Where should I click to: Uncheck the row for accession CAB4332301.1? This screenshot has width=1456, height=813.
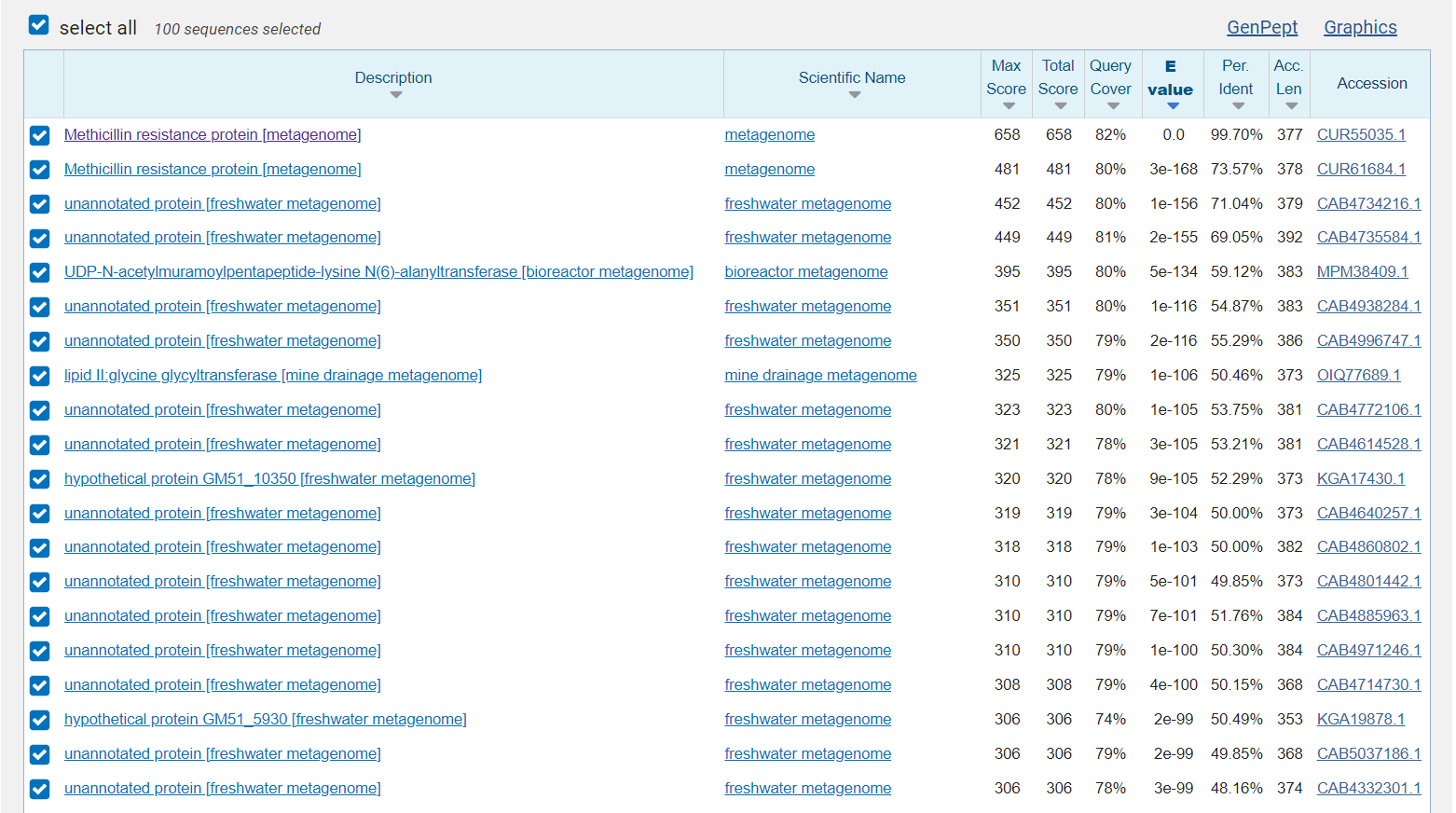pyautogui.click(x=39, y=789)
